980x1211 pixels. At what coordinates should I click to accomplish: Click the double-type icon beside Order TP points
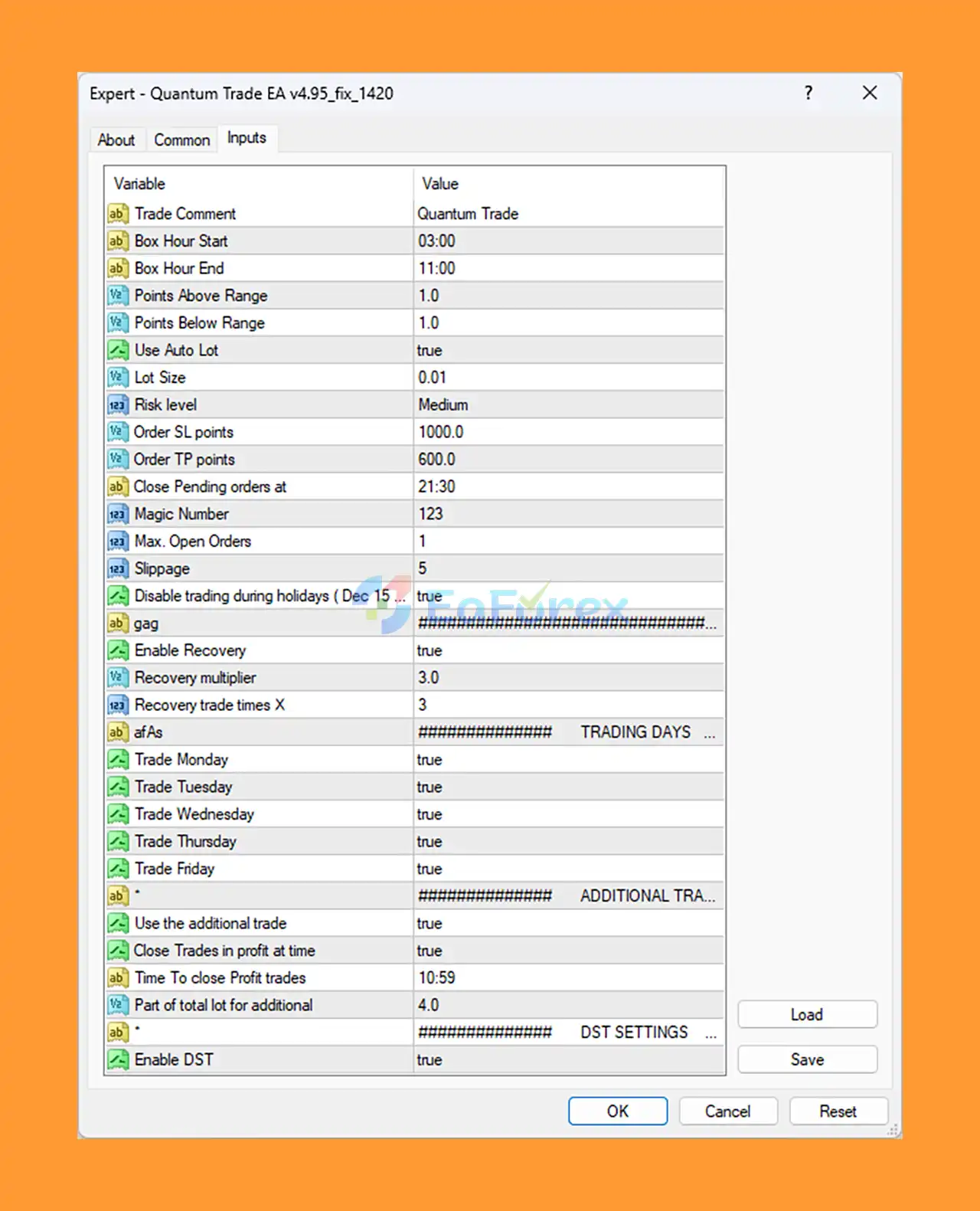click(x=117, y=460)
